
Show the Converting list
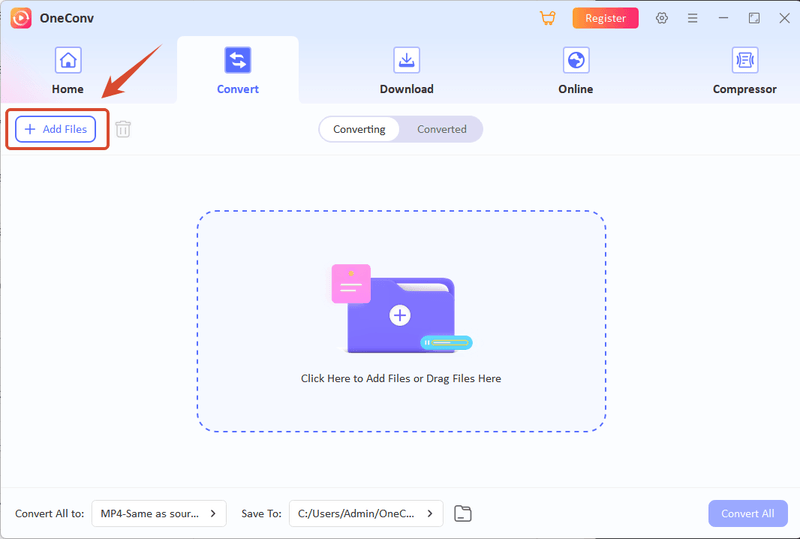coord(359,129)
